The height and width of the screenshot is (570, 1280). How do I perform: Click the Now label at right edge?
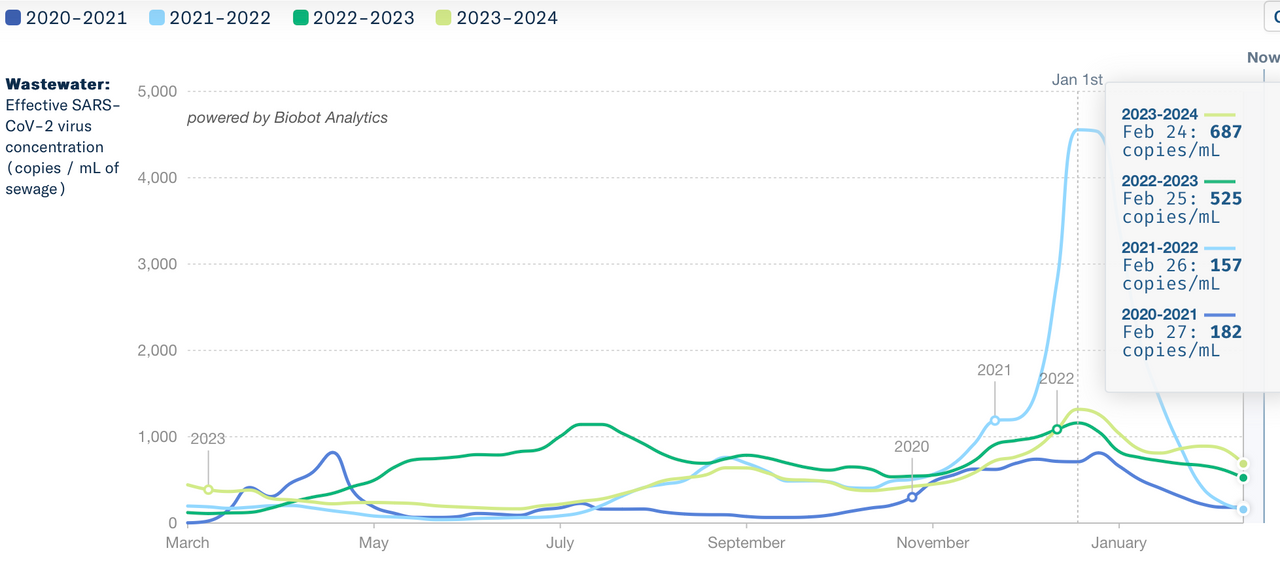pyautogui.click(x=1263, y=58)
